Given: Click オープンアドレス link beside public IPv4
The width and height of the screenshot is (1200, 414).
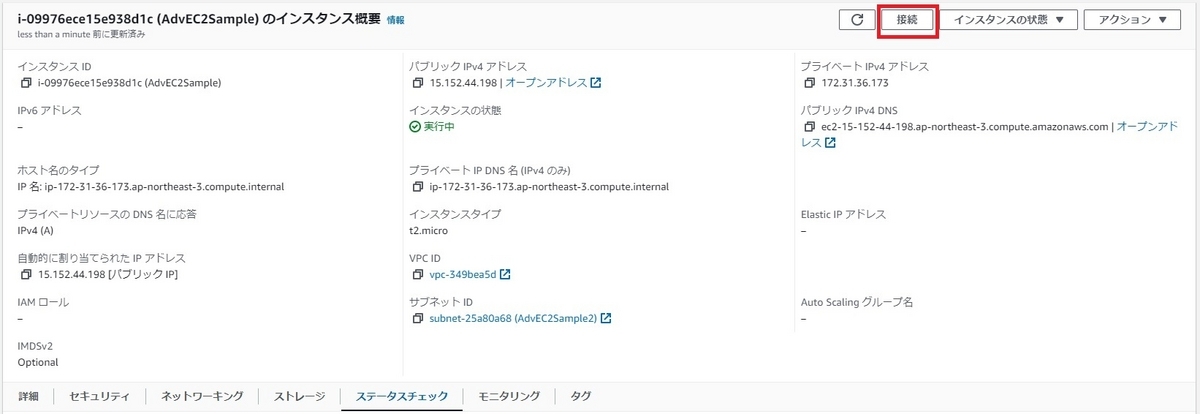Looking at the screenshot, I should click(x=546, y=83).
